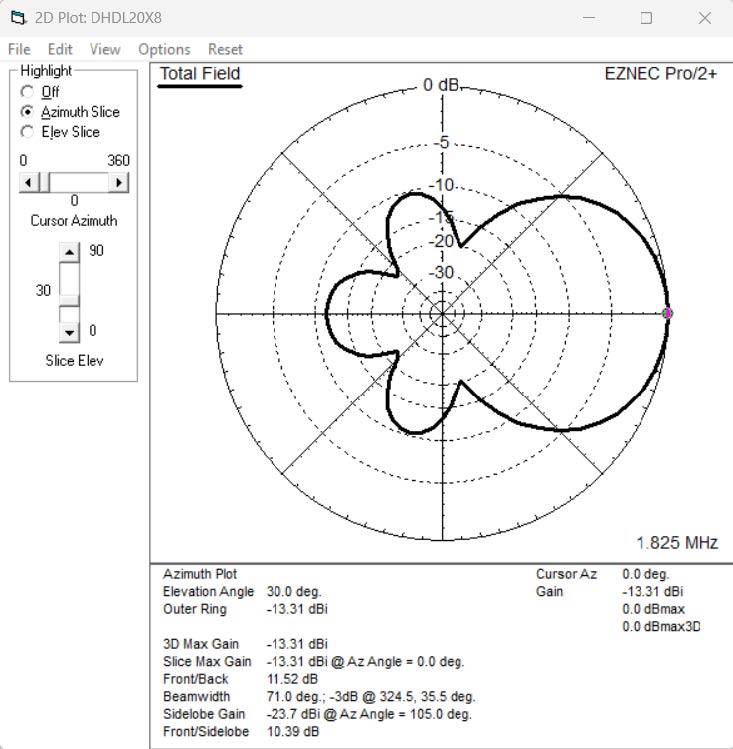
Task: Click the Total Field trace label
Action: [x=200, y=74]
